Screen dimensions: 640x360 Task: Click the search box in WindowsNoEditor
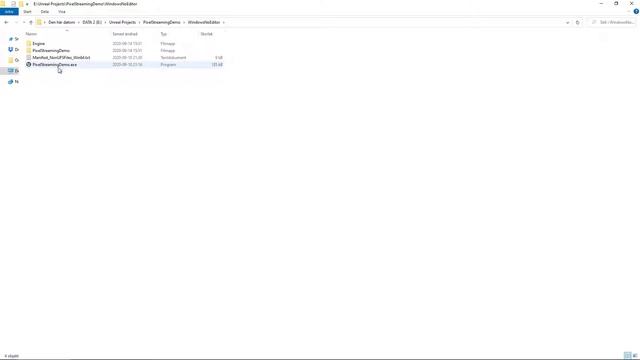[613, 22]
